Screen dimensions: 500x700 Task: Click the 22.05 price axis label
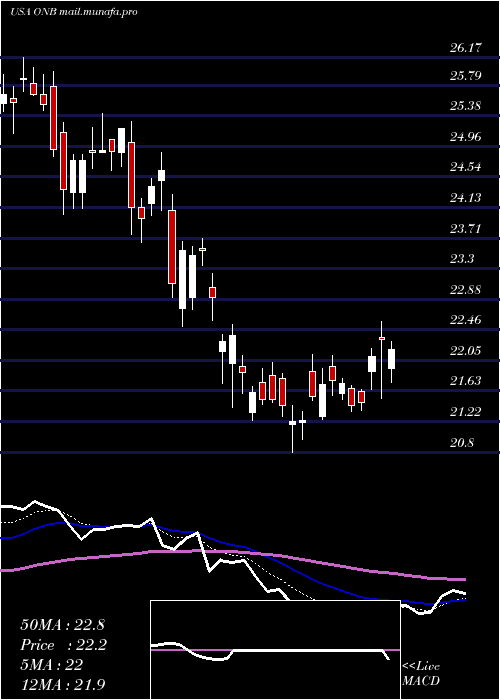pos(466,351)
